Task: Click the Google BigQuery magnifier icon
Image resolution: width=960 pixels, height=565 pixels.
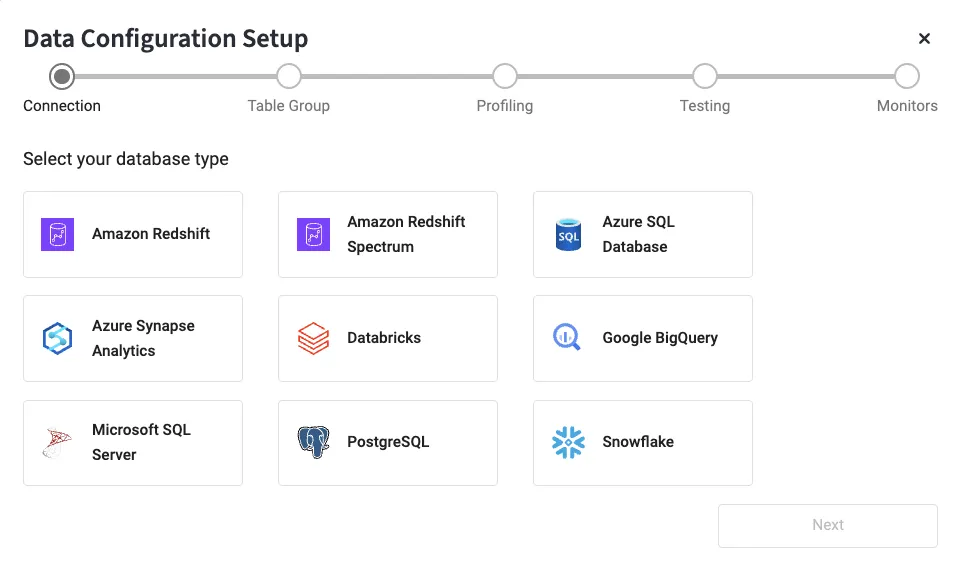Action: pyautogui.click(x=567, y=337)
